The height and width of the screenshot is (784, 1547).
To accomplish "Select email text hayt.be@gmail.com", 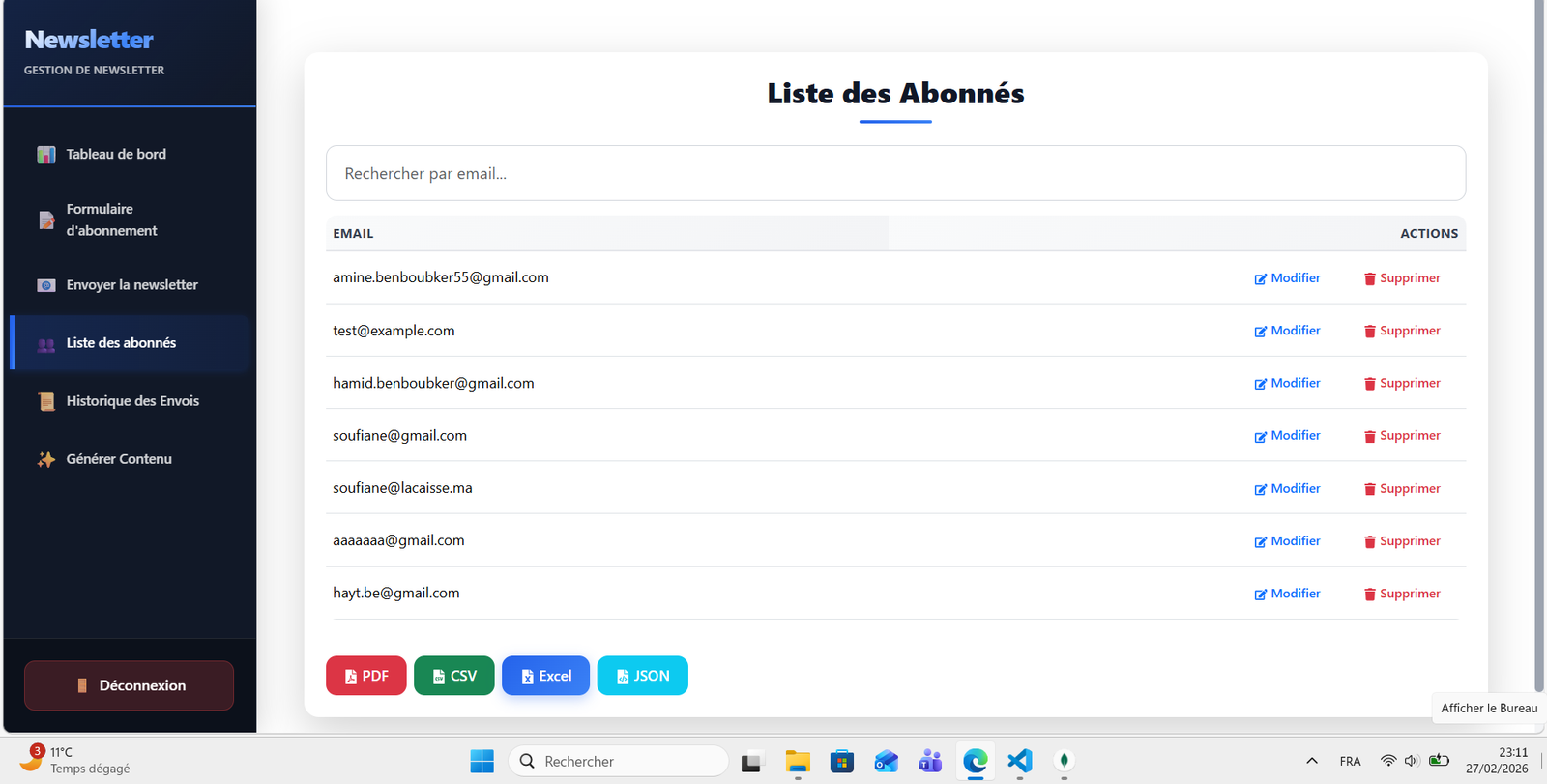I will click(x=396, y=593).
